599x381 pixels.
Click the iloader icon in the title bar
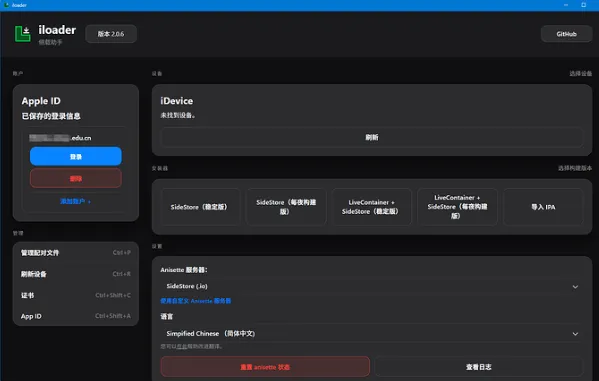[6, 5]
